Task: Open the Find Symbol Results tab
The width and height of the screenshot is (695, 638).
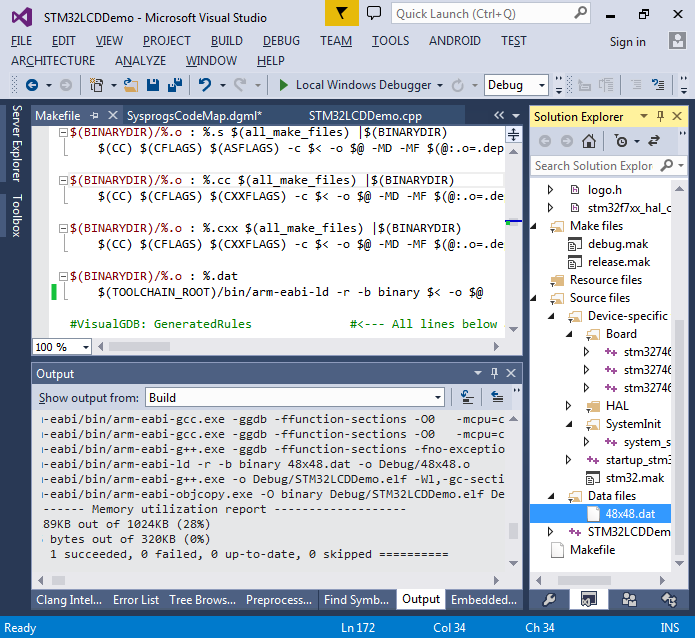Action: [x=356, y=599]
